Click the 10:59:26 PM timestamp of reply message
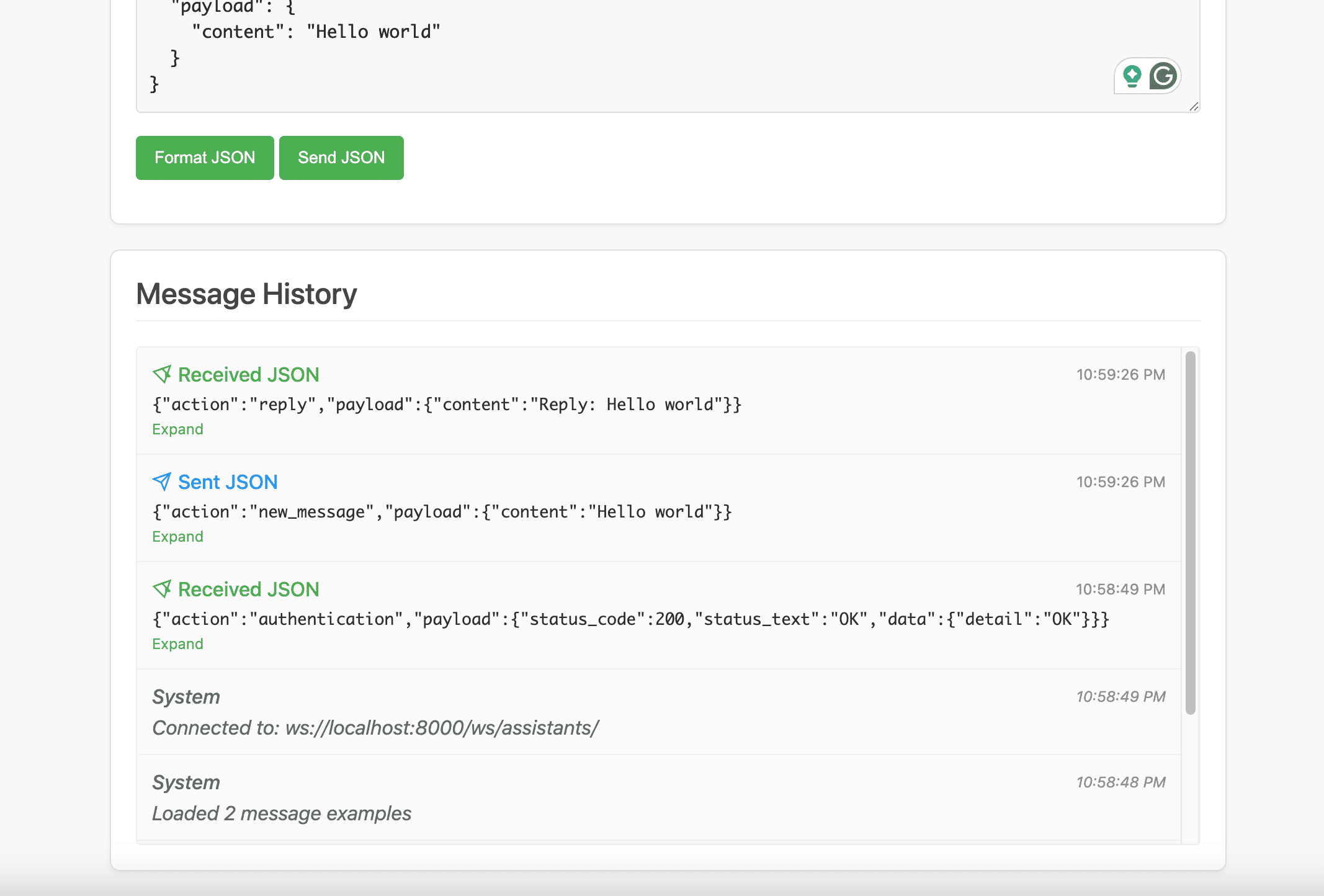 tap(1120, 375)
